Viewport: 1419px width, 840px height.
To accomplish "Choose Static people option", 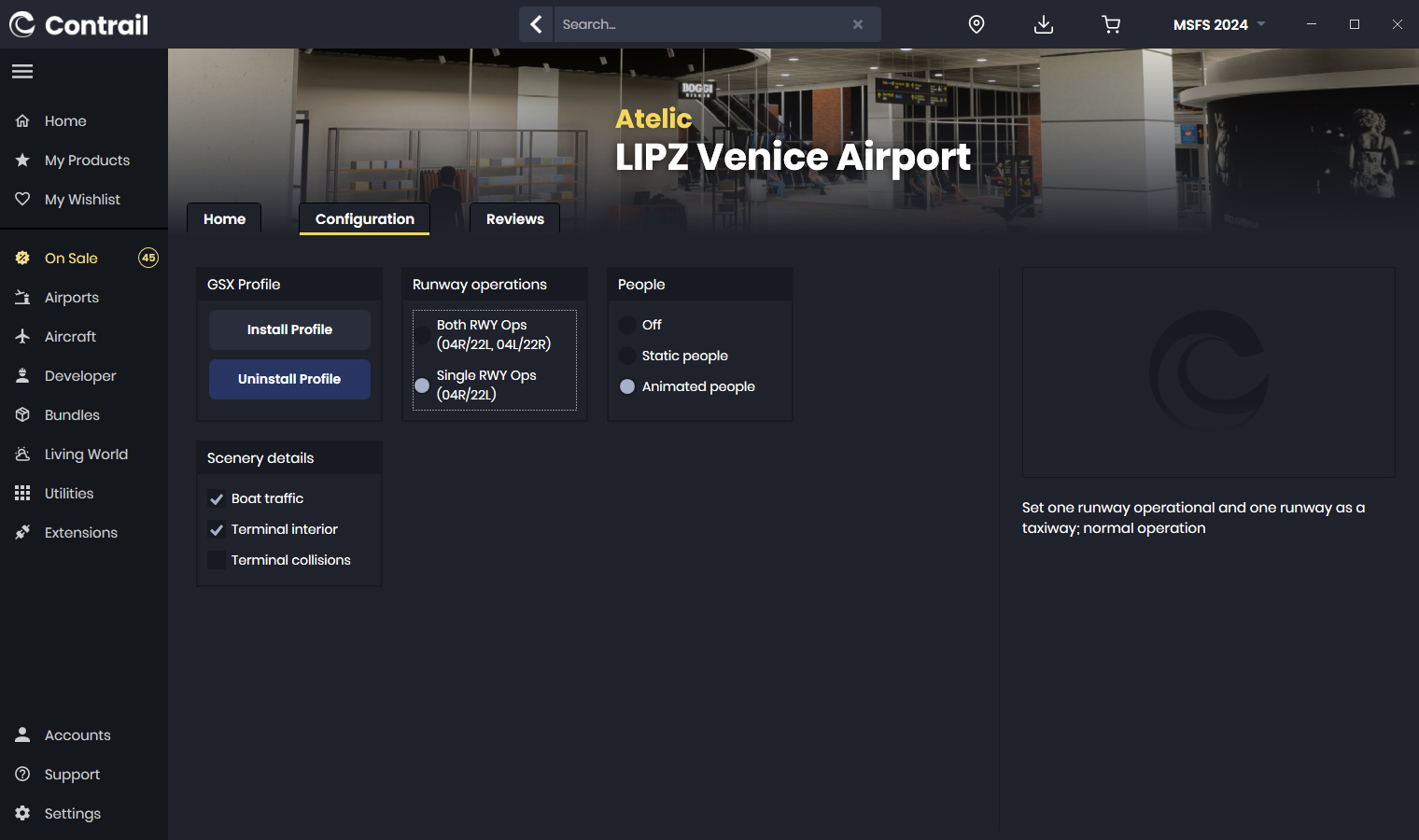I will point(627,356).
